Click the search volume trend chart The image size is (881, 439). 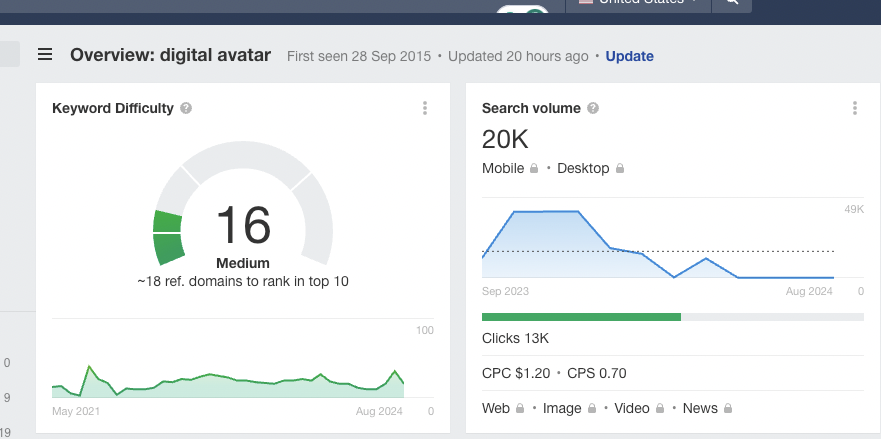[x=658, y=243]
